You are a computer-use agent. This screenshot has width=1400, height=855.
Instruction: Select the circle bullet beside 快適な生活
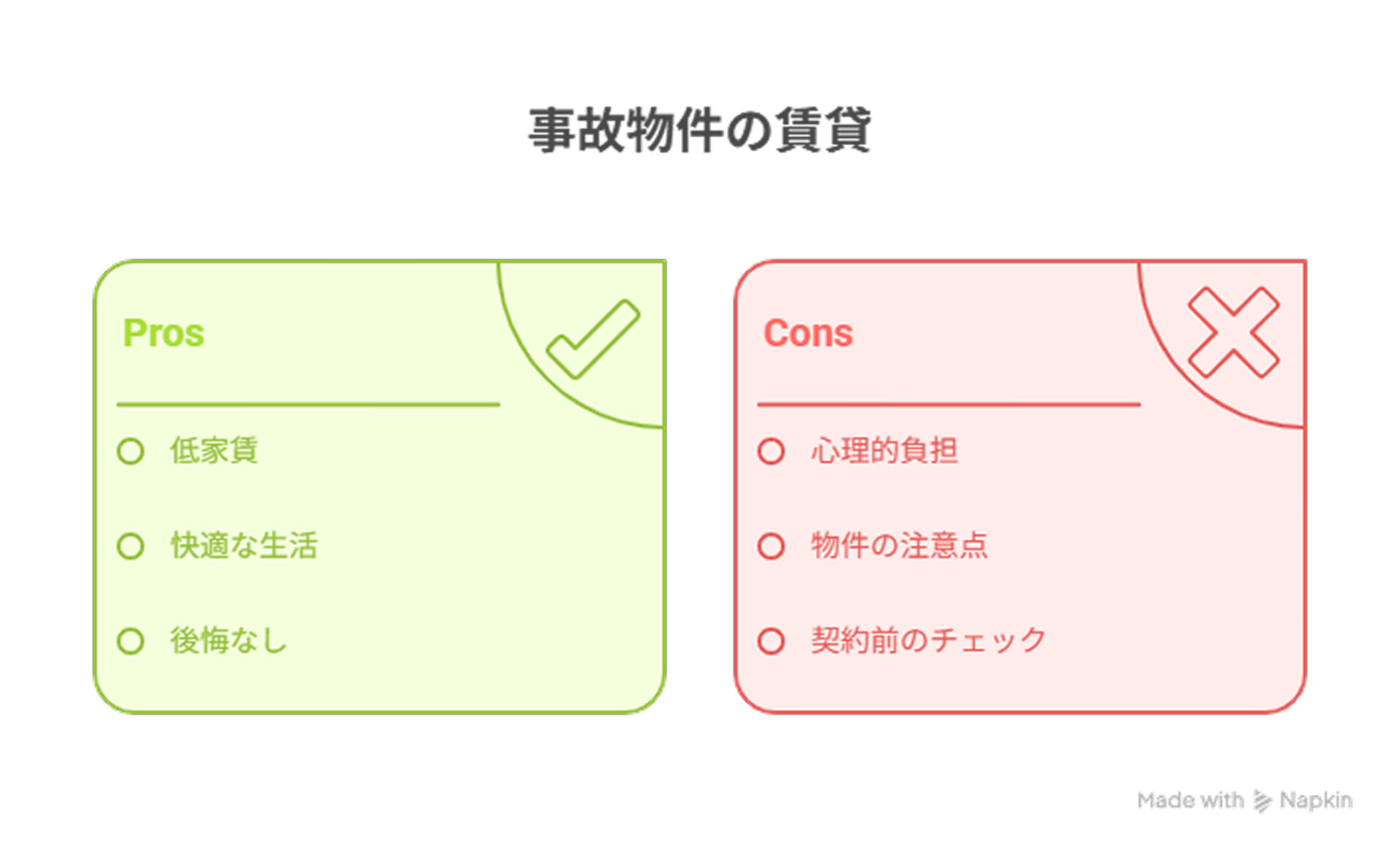coord(131,546)
